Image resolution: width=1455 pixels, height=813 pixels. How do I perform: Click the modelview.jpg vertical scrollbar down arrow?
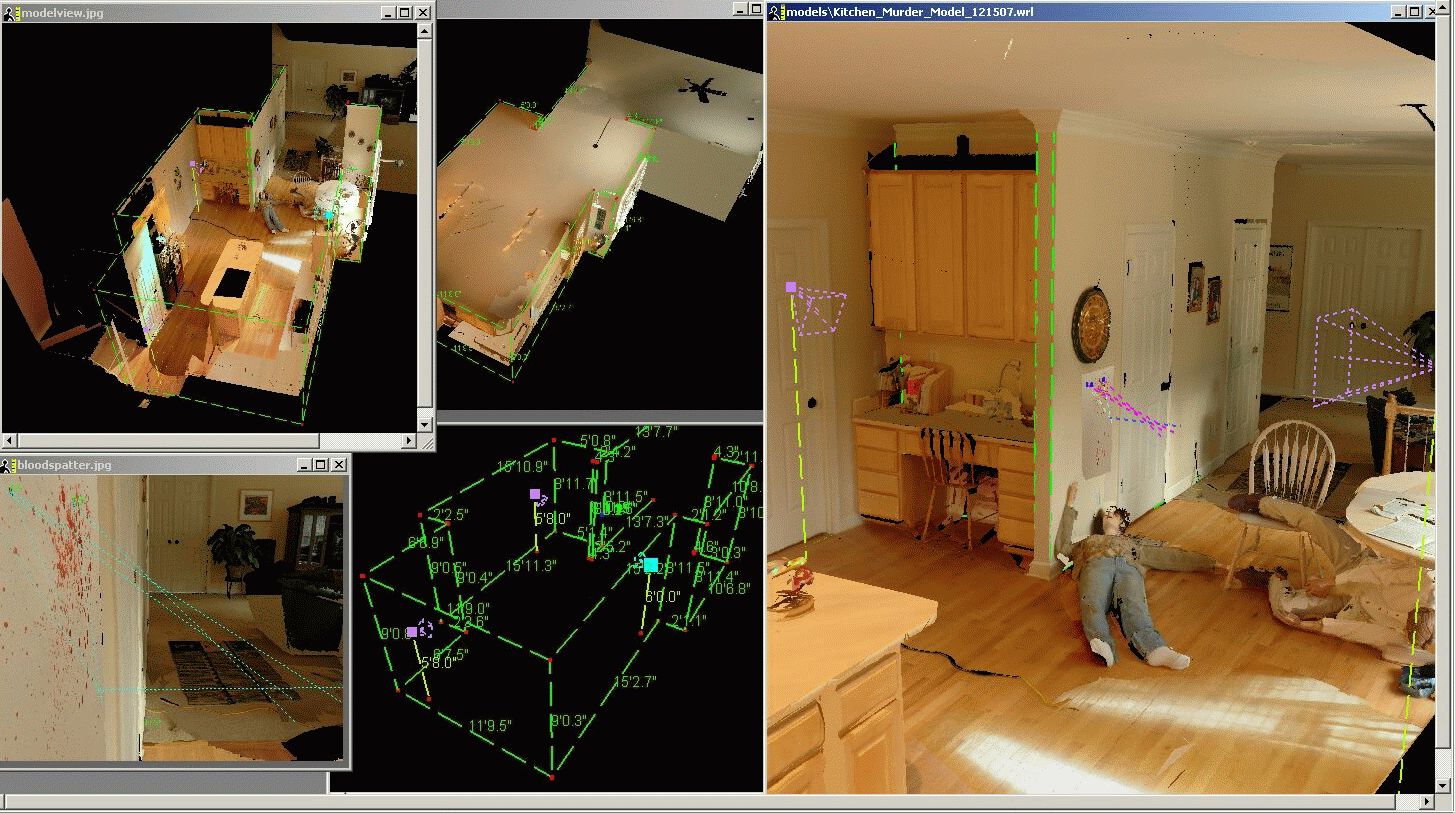[x=425, y=423]
